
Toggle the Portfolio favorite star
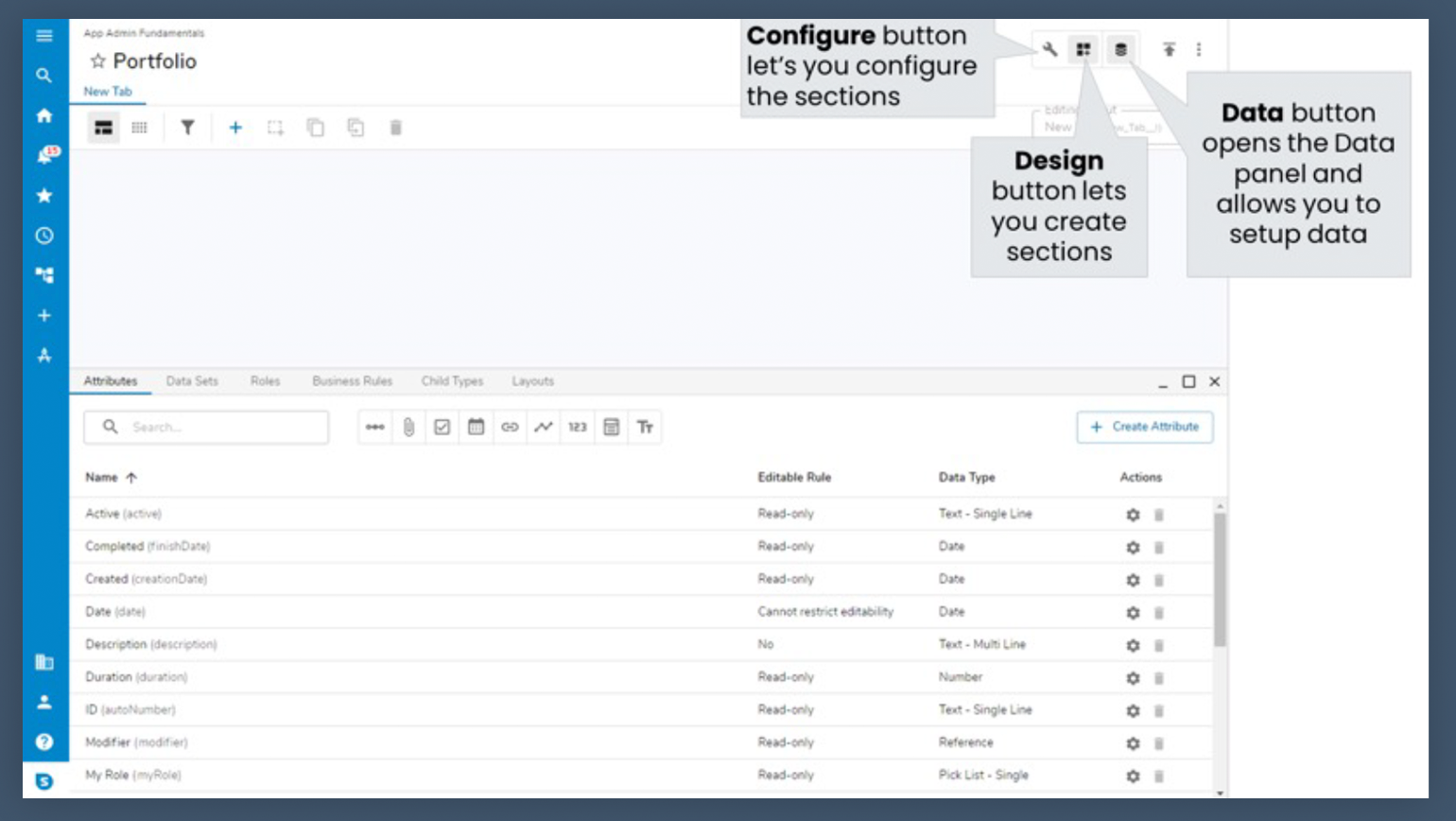tap(97, 61)
